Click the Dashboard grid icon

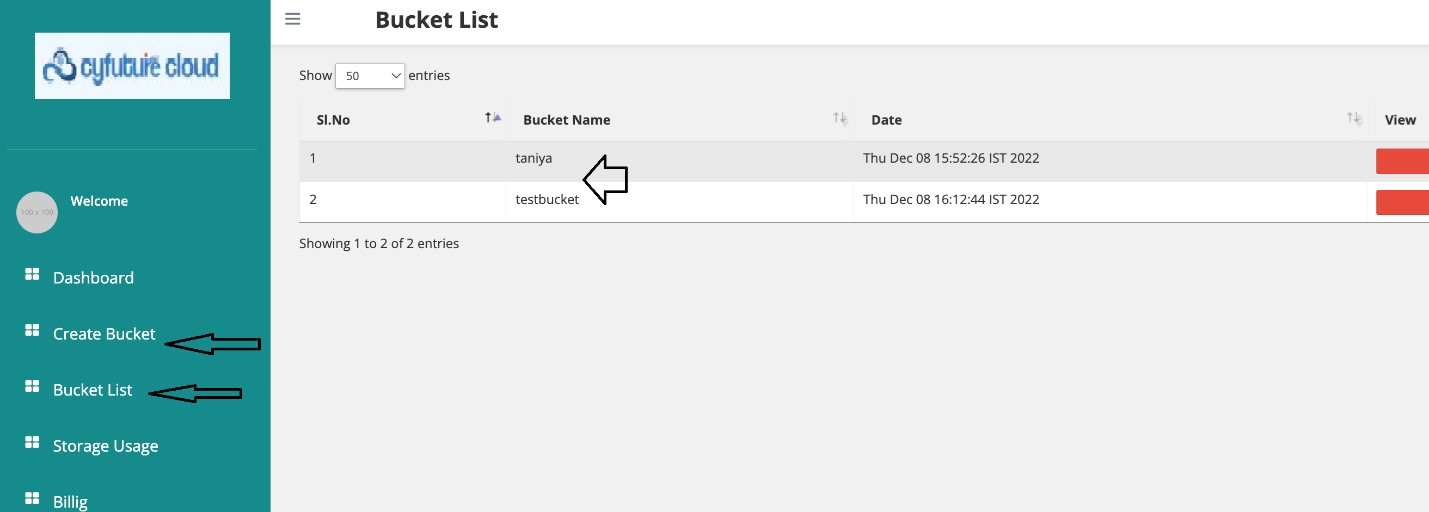[x=32, y=274]
